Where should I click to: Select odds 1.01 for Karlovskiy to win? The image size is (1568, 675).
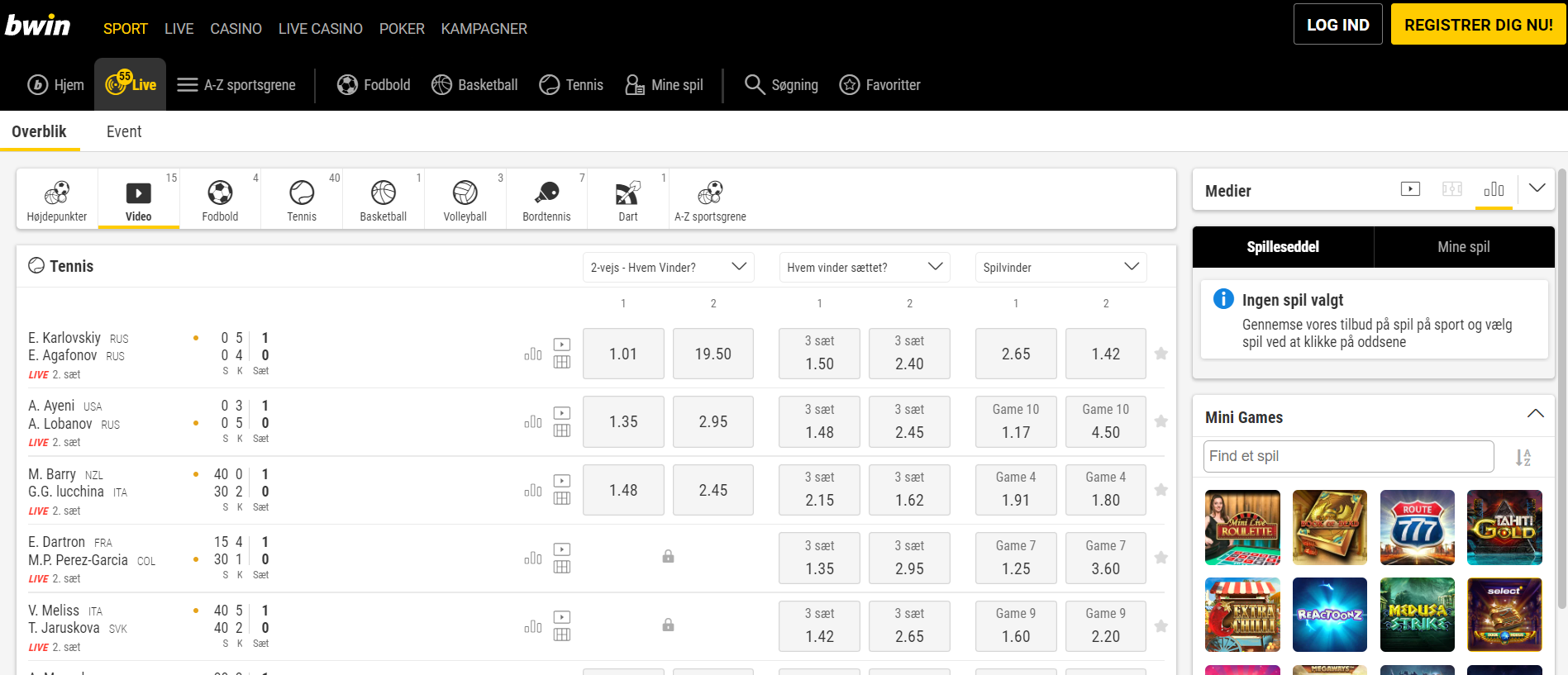click(x=623, y=354)
